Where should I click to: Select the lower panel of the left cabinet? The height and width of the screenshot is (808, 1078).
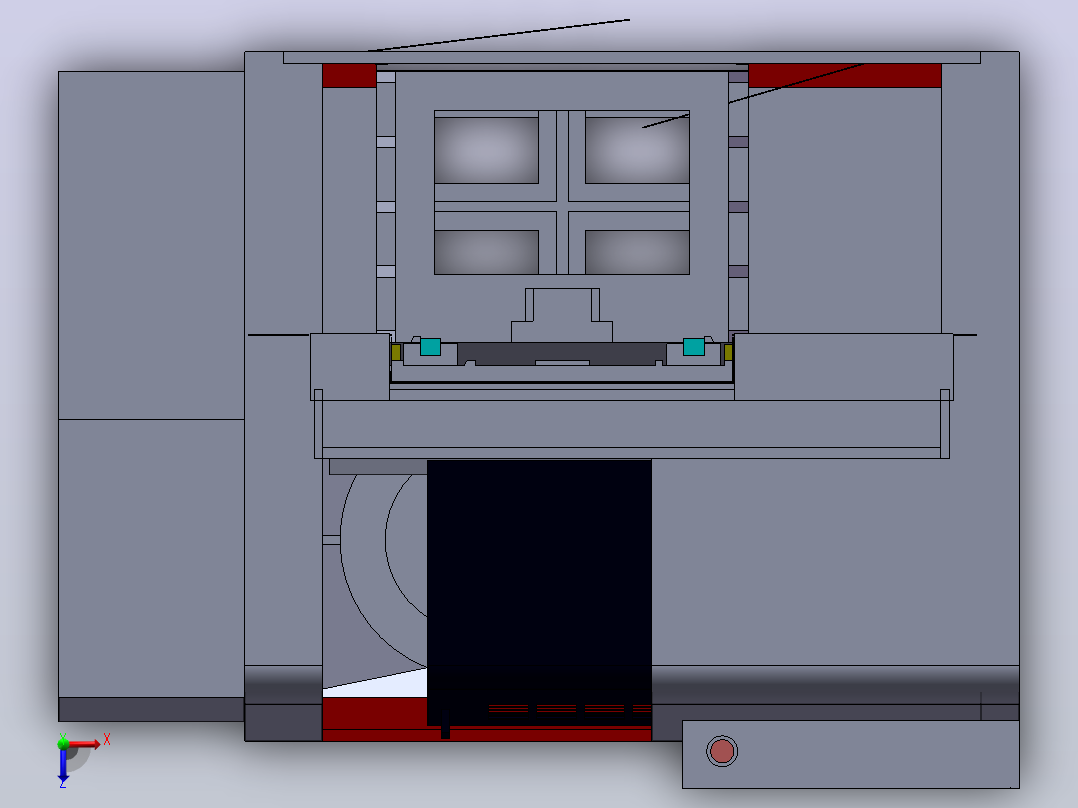pos(151,558)
